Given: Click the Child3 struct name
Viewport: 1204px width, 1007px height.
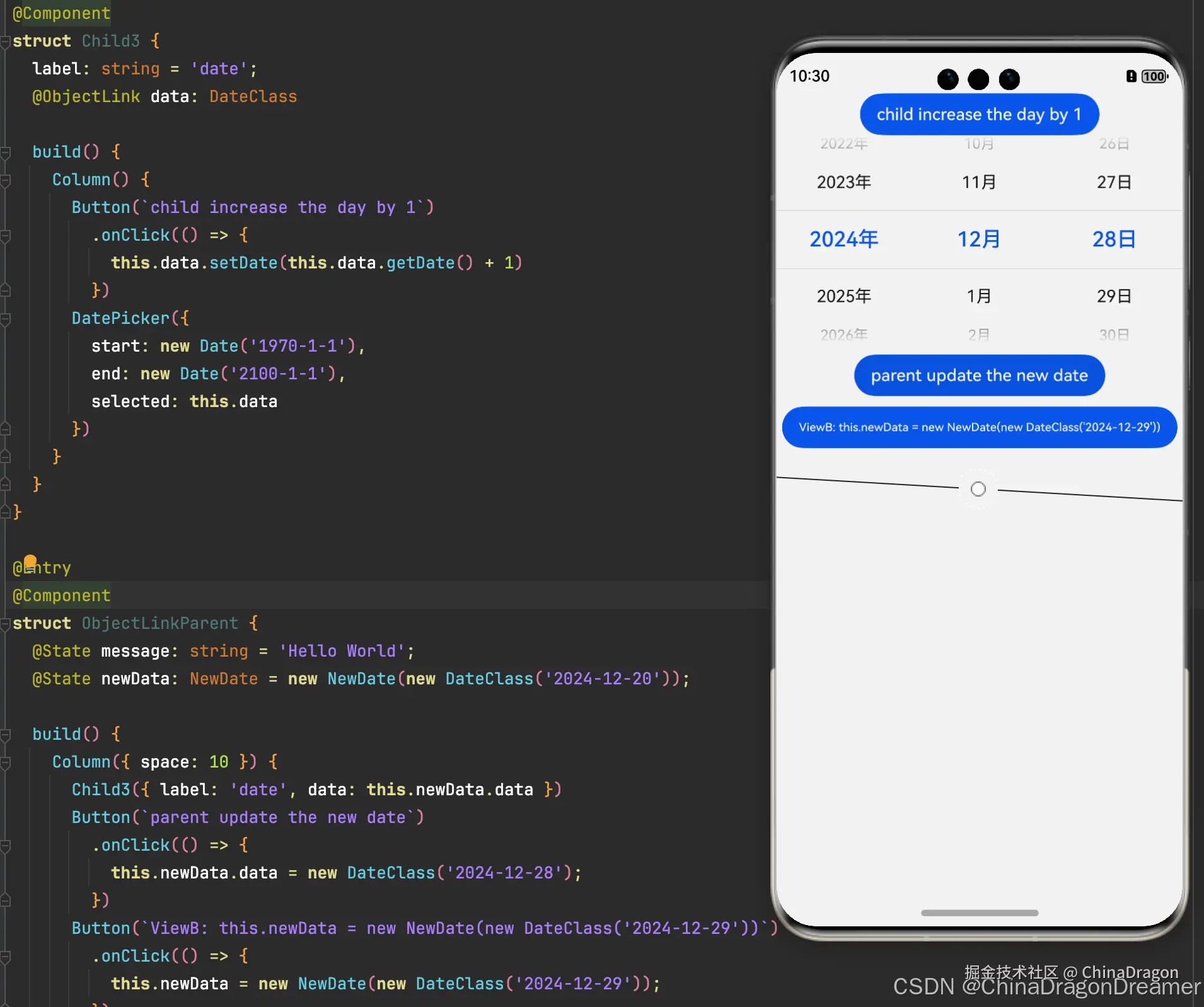Looking at the screenshot, I should [x=111, y=41].
